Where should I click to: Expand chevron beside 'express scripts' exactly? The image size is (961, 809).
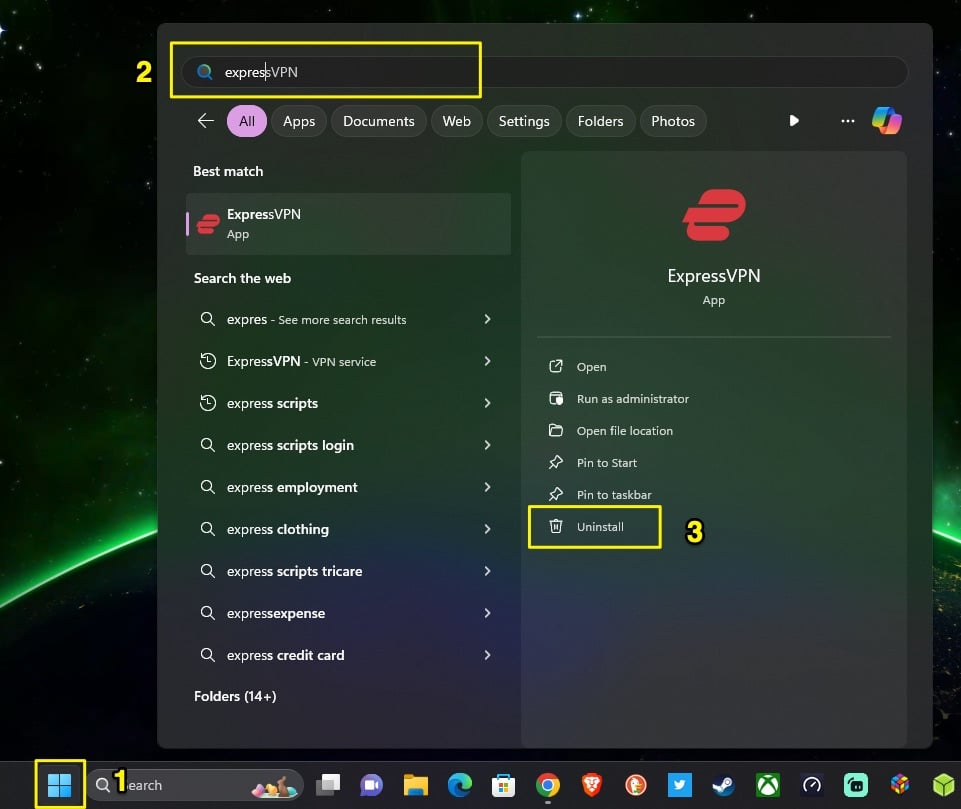tap(487, 403)
